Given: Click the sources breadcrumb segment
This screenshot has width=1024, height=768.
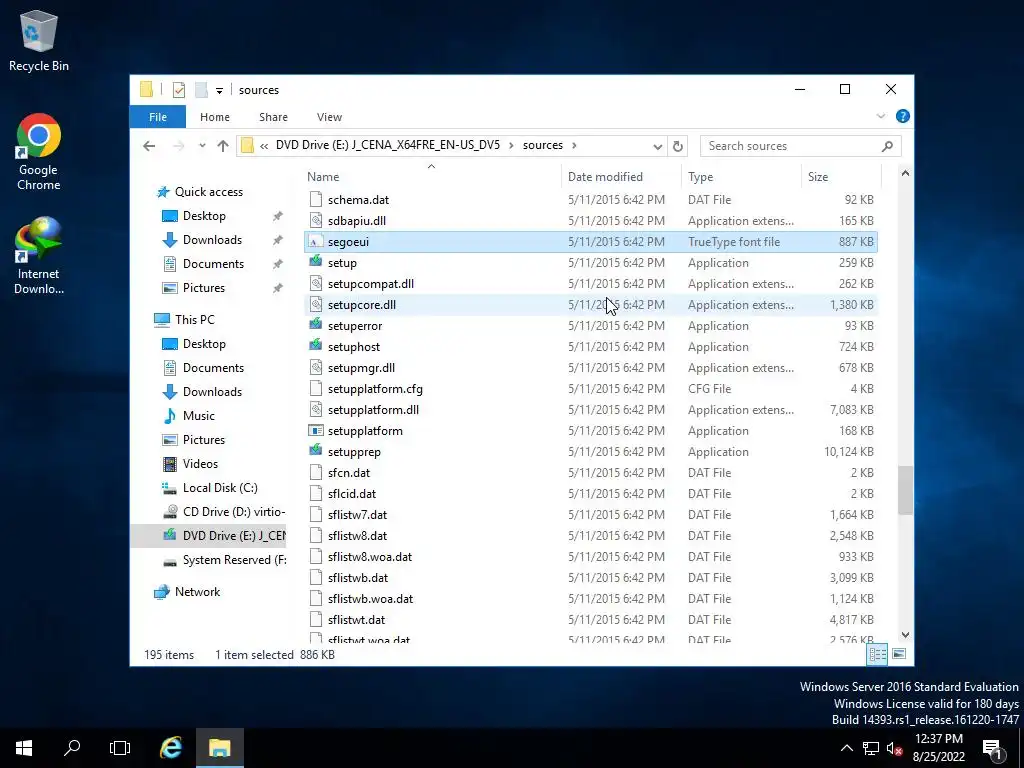Looking at the screenshot, I should coord(543,145).
